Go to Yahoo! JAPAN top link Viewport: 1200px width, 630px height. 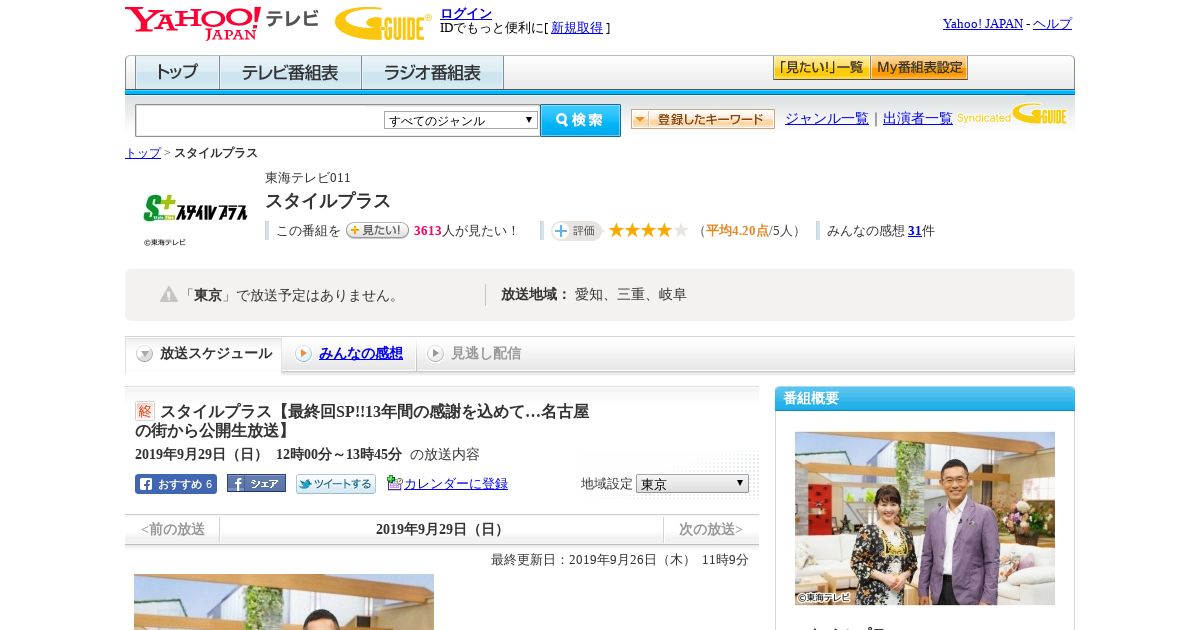pos(982,23)
